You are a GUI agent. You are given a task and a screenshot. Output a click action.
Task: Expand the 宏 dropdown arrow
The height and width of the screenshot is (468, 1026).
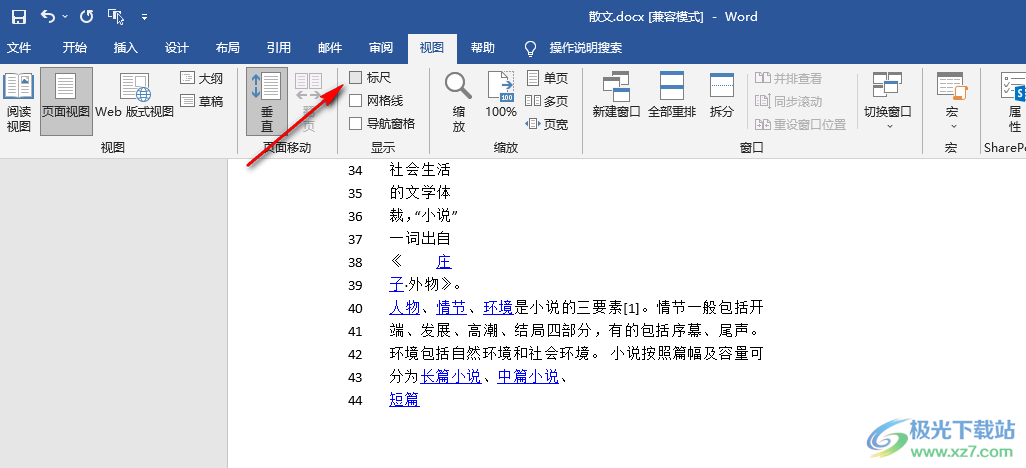tap(952, 126)
